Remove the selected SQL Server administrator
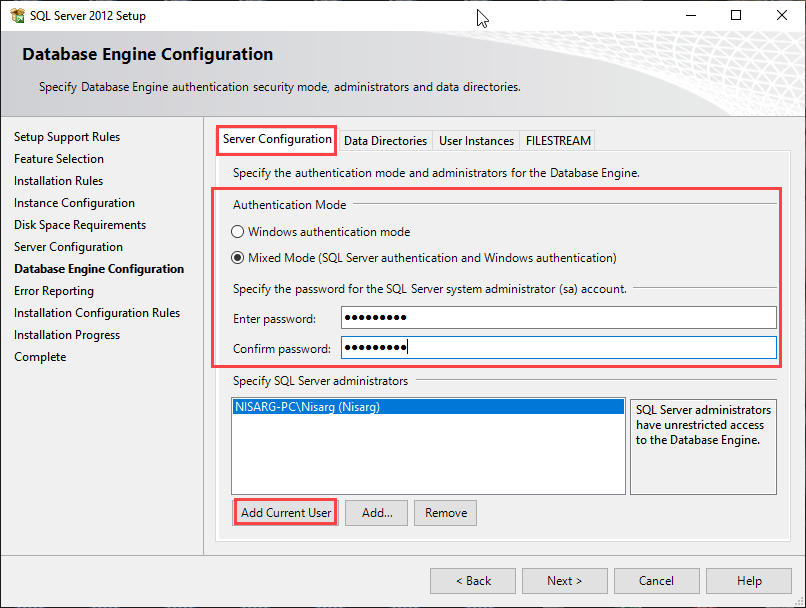The height and width of the screenshot is (608, 806). coord(445,513)
